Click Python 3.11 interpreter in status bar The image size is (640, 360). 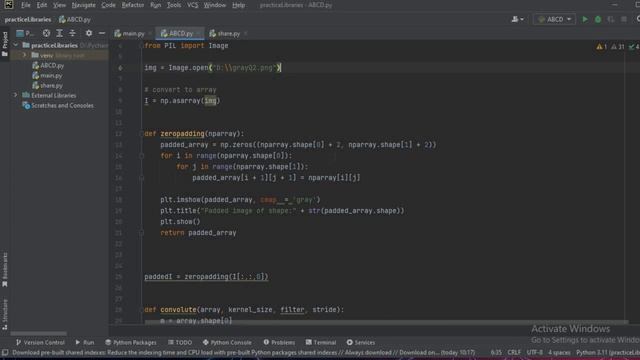(x=608, y=352)
